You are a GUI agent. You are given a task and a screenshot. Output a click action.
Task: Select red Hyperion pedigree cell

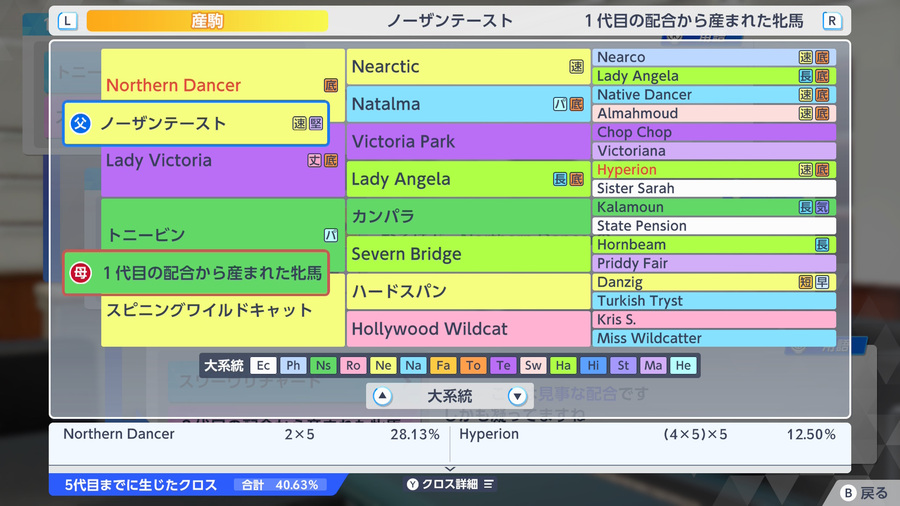[714, 169]
